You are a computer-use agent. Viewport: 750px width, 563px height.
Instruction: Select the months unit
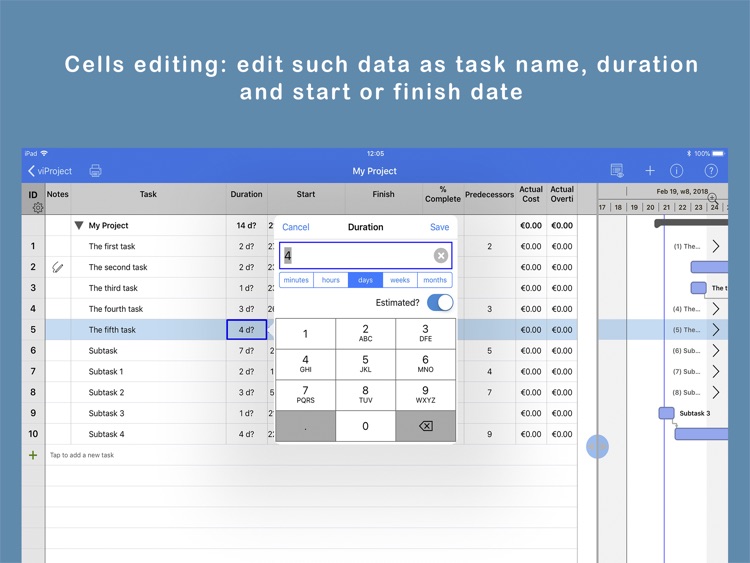click(435, 280)
